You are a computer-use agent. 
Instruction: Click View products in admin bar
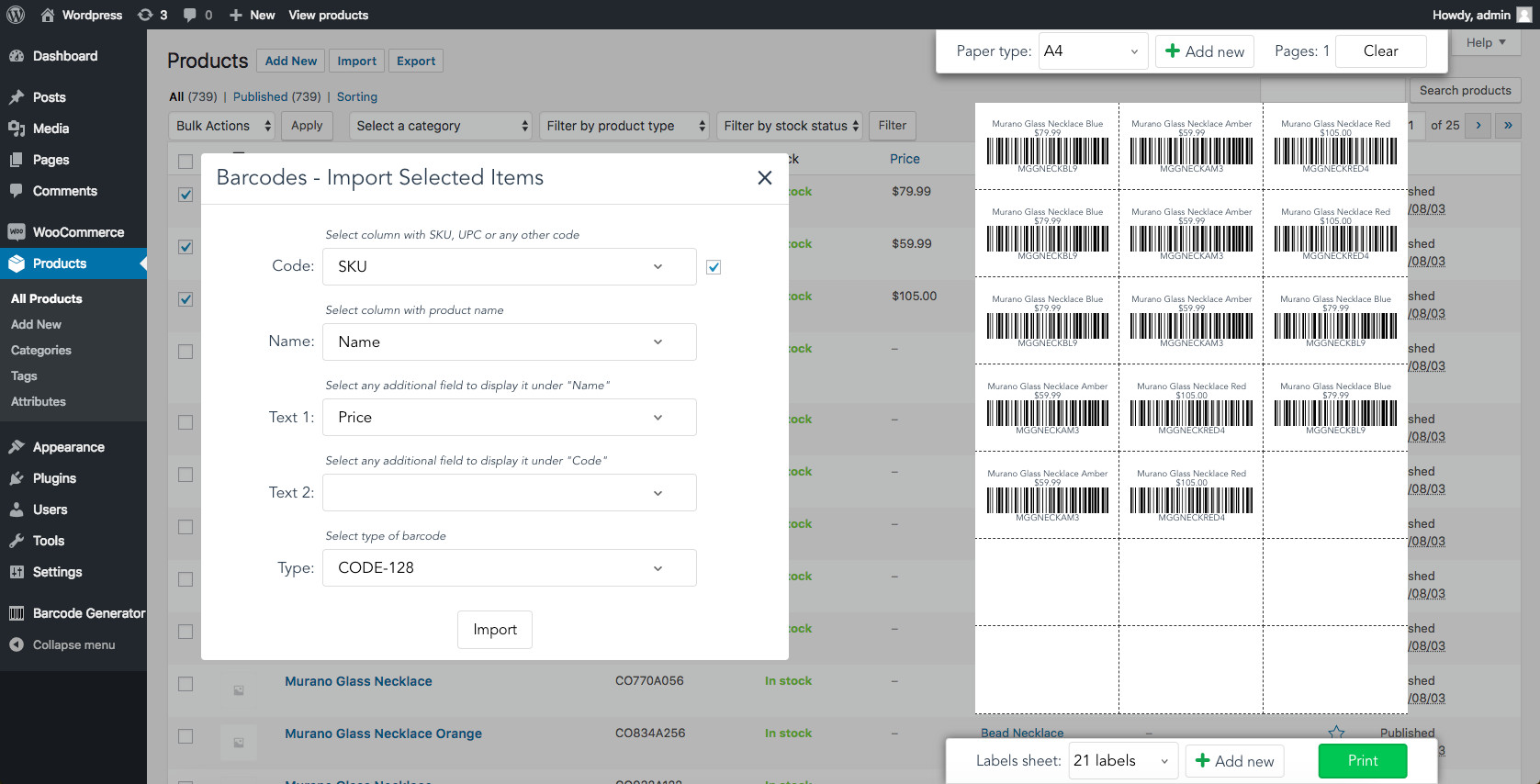coord(329,15)
